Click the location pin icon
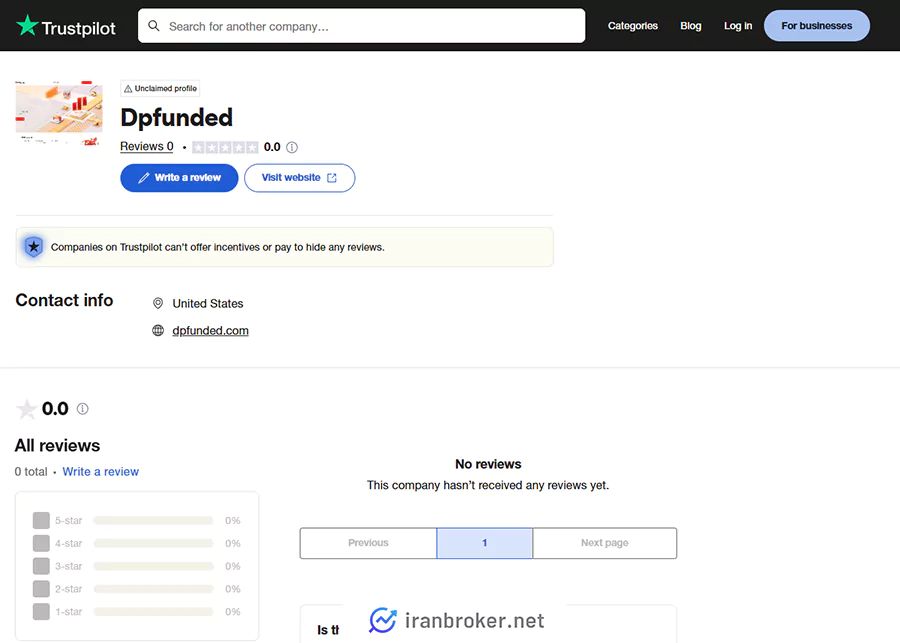Viewport: 900px width, 643px height. (158, 303)
